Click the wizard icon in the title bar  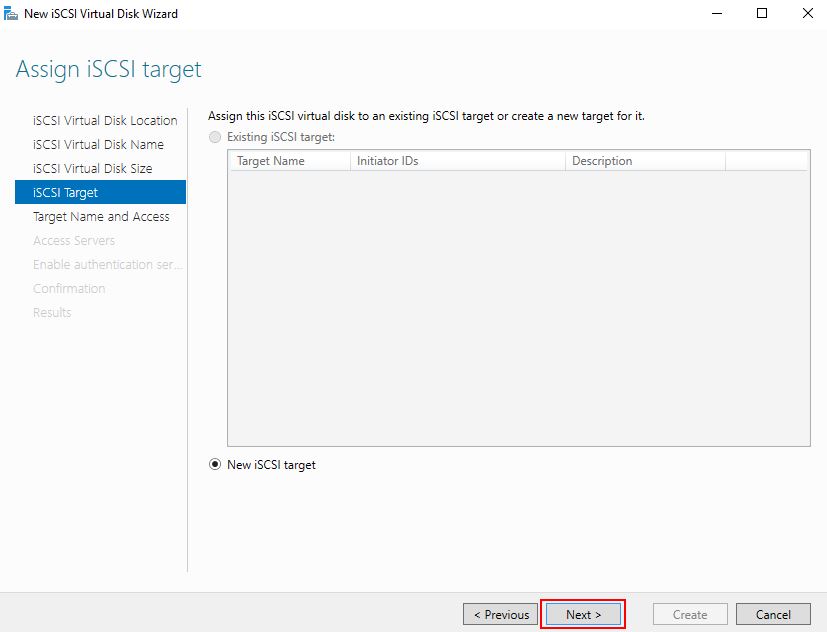[11, 14]
